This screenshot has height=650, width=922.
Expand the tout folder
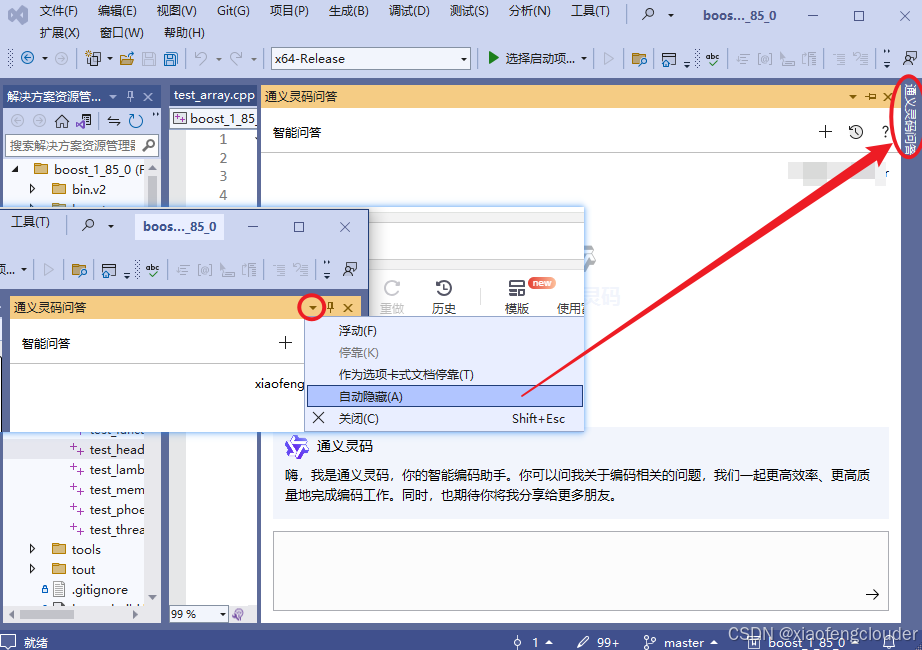(32, 569)
